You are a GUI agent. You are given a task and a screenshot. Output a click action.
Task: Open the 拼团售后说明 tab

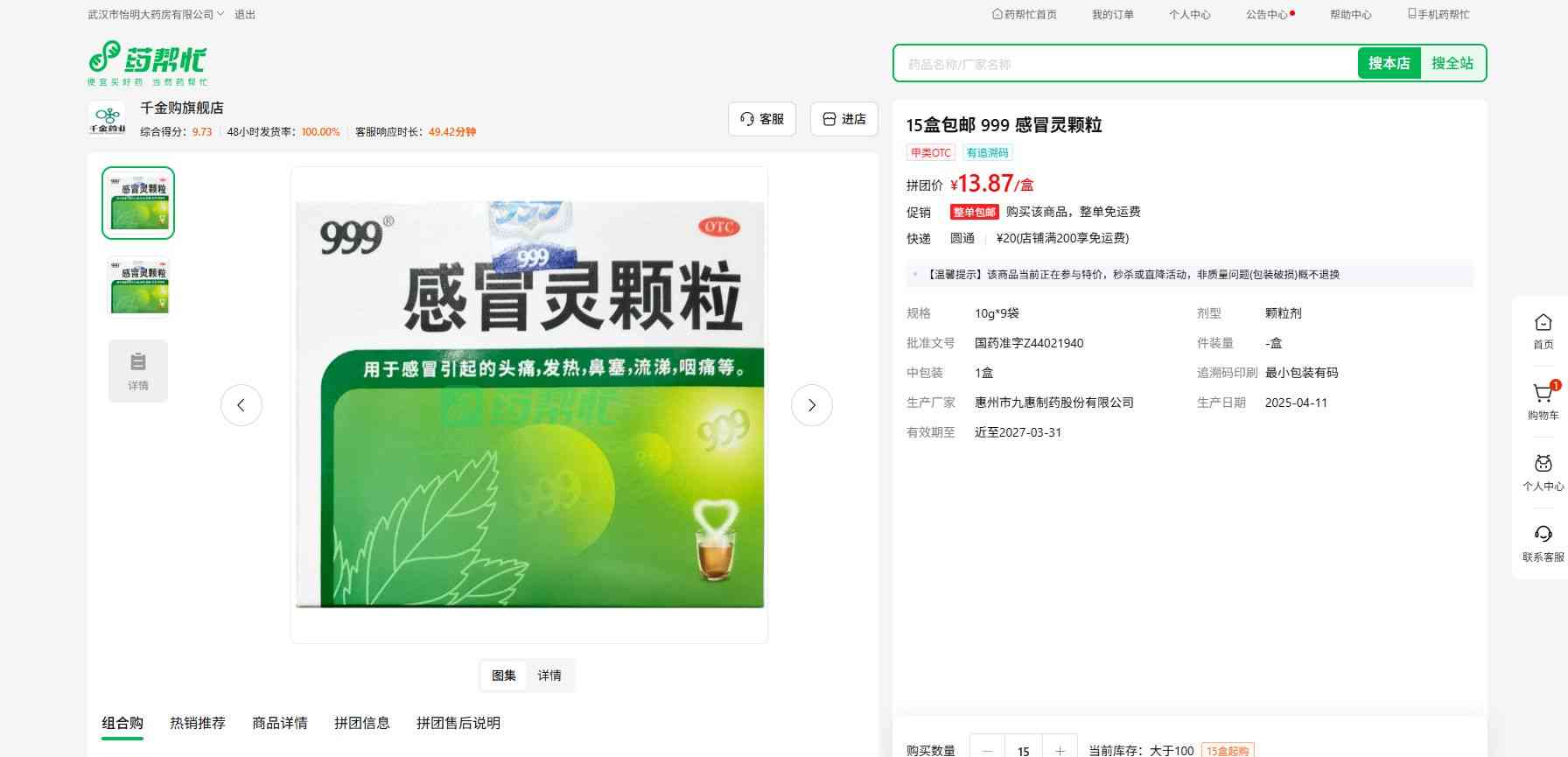tap(458, 723)
